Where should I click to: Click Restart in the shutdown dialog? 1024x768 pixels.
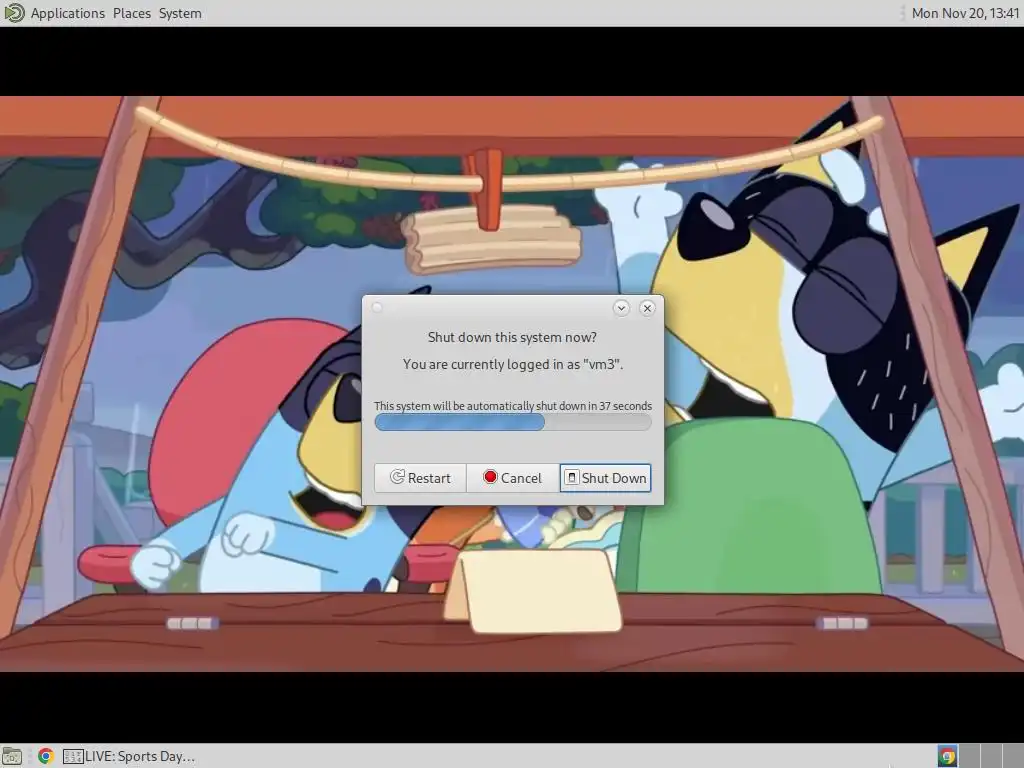click(421, 478)
